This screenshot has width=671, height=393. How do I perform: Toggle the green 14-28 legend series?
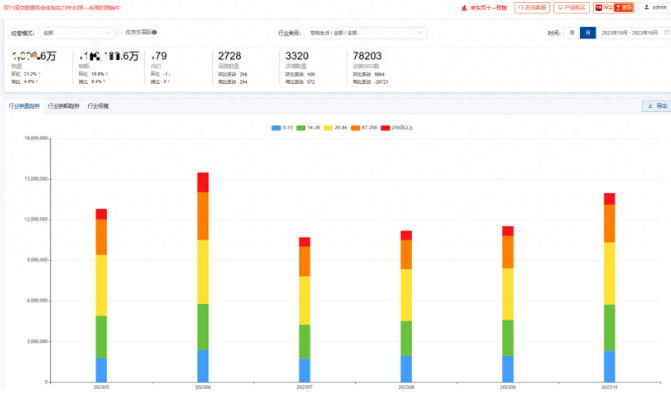(x=308, y=128)
